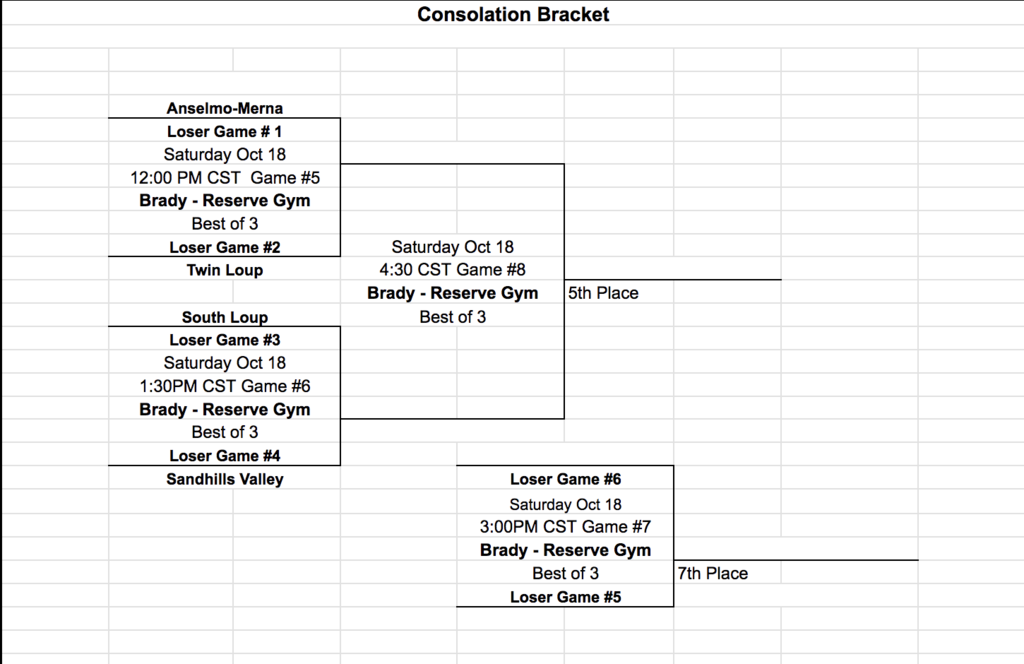The image size is (1024, 664).
Task: Select the 3:00PM CST Game #7 cell
Action: (566, 527)
